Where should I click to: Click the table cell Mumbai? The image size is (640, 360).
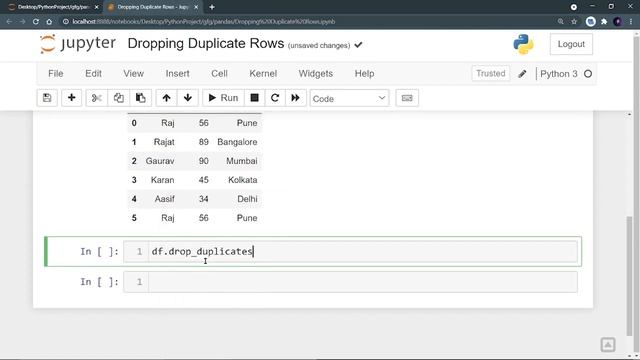(242, 161)
